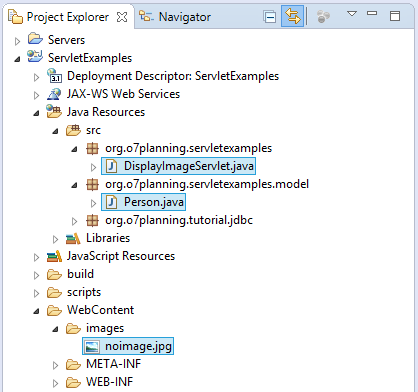The image size is (418, 392).
Task: Click the JAX-WS Web Services icon
Action: (x=54, y=94)
